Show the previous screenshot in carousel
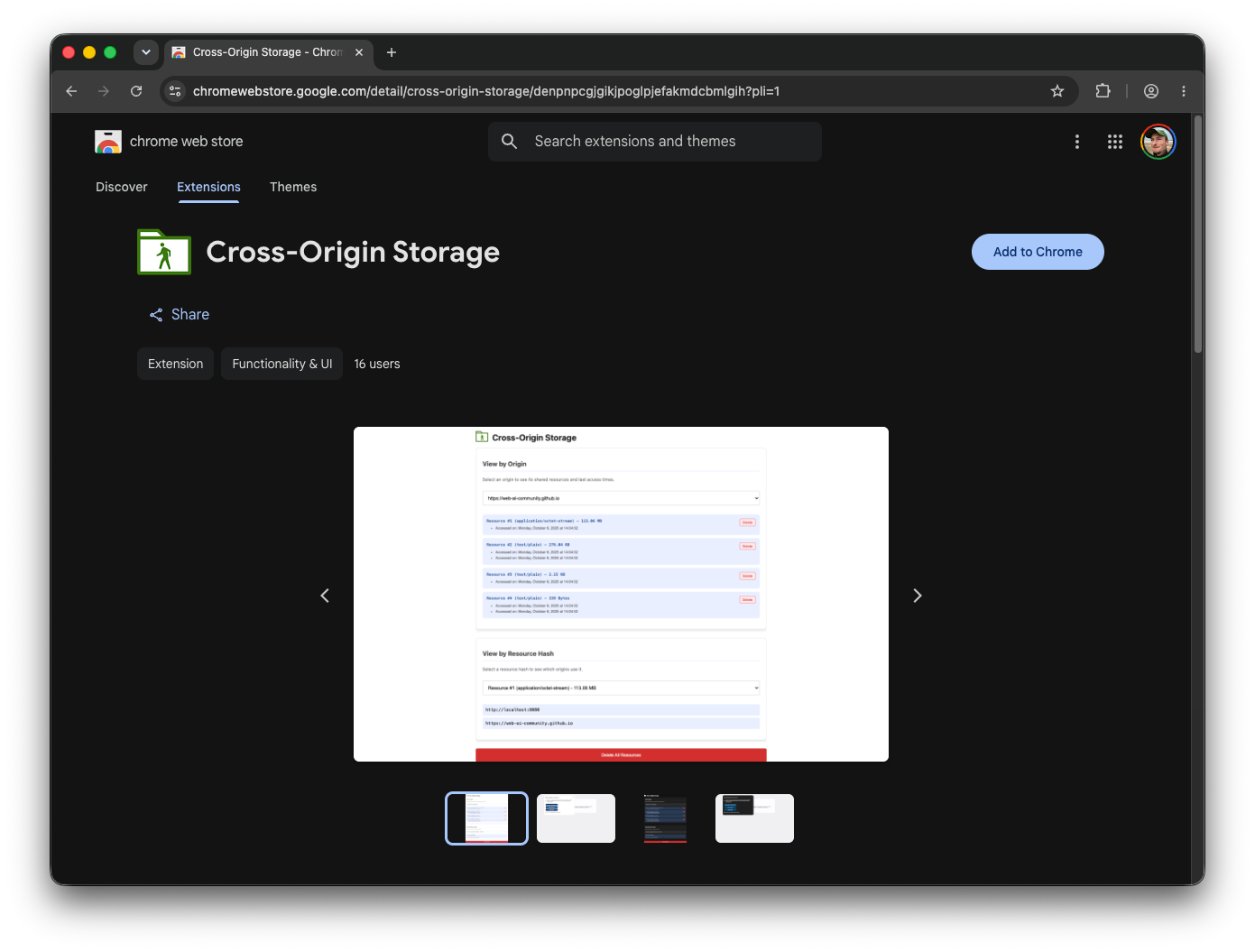Screen dimensions: 1255x952 point(325,596)
